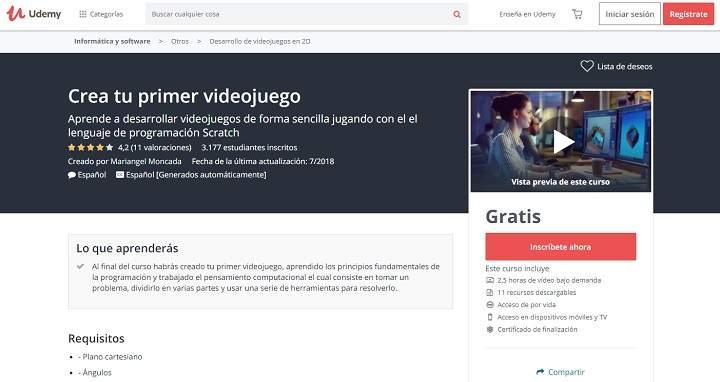Open the Categorías menu
Viewport: 720px width, 382px height.
tap(101, 14)
